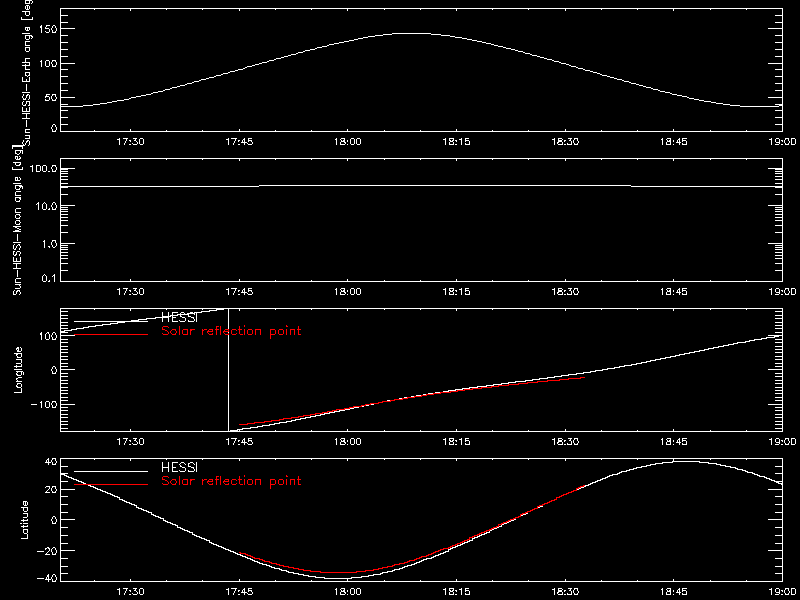
Task: Click the 1.0 tick on Moon angle axis
Action: [x=48, y=244]
